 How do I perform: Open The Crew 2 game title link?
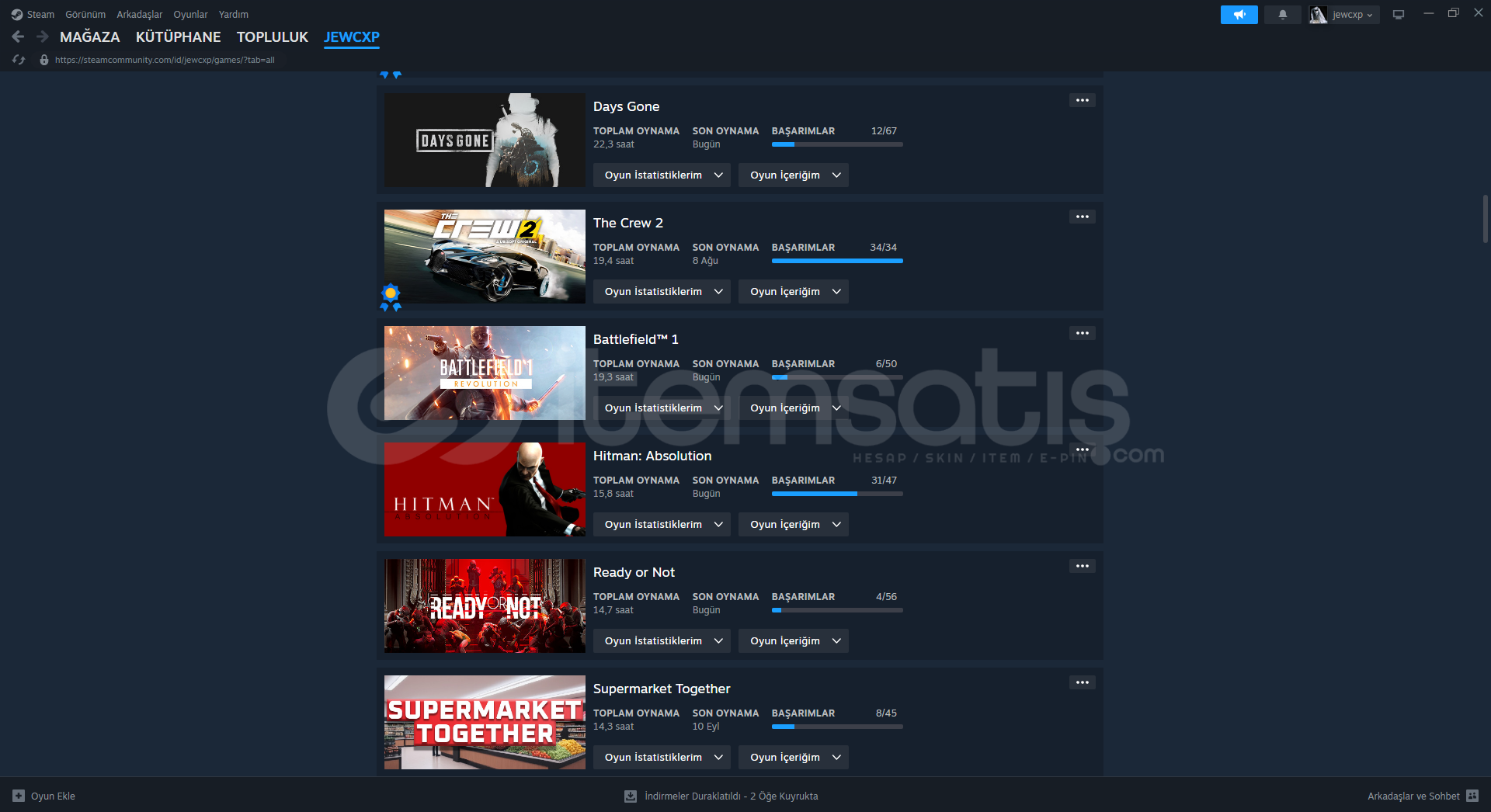[628, 223]
